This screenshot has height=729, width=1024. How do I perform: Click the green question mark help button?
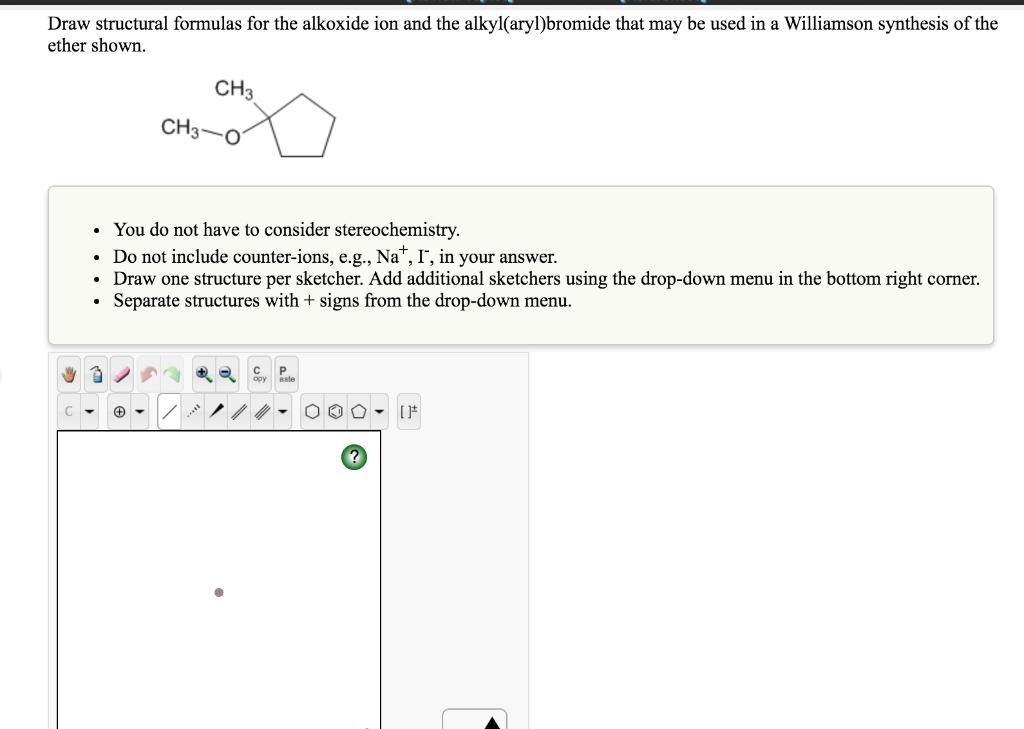pos(354,457)
